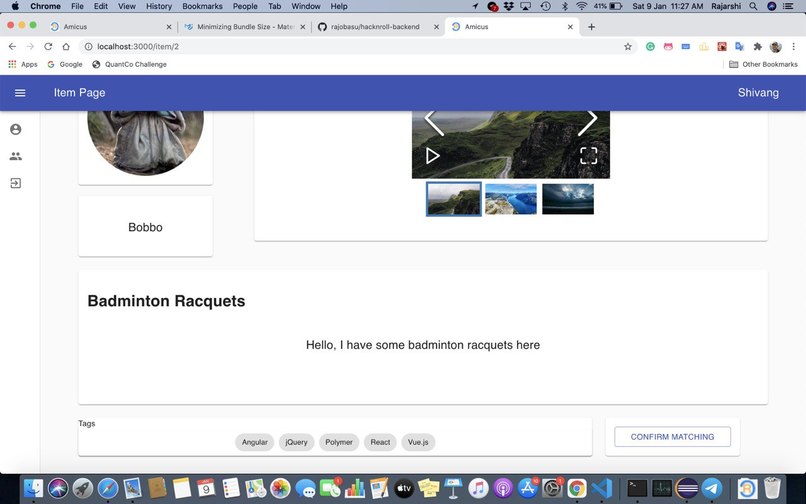Open the browser home page

coord(66,46)
